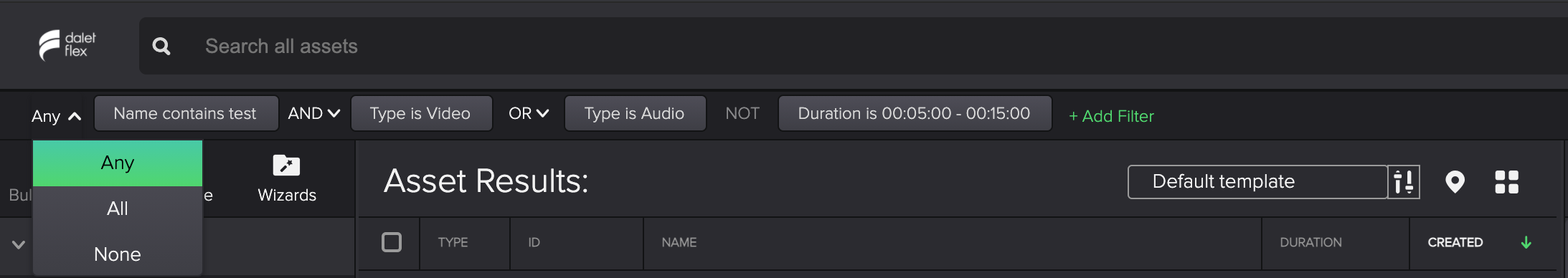Click the Dalet Flex logo
Viewport: 1568px width, 278px height.
(x=67, y=45)
